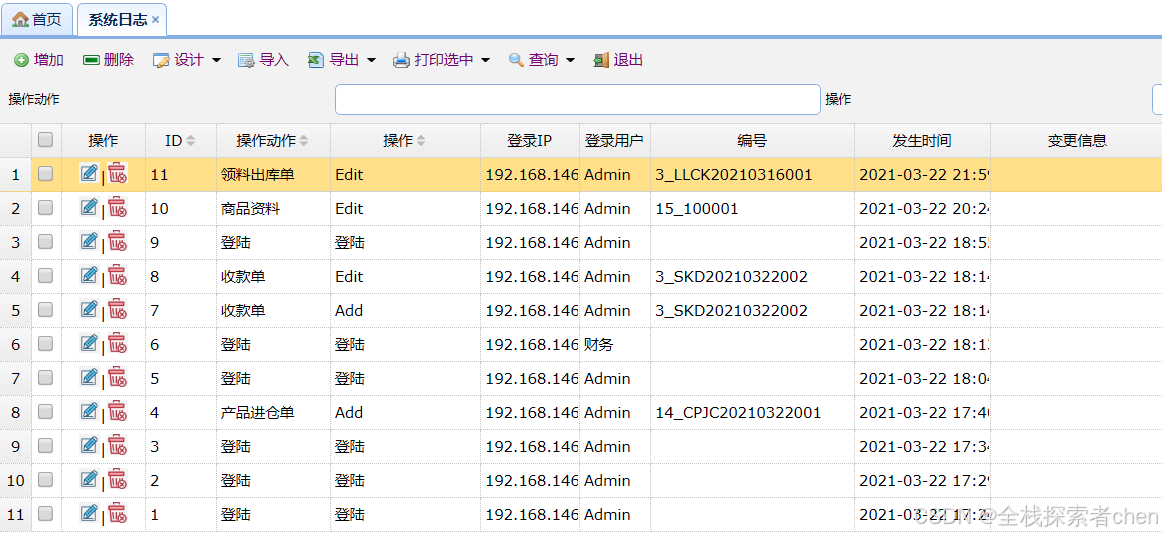Screen dimensions: 1162x536
Task: Edit the 财务 login row with ID 6
Action: [x=89, y=343]
